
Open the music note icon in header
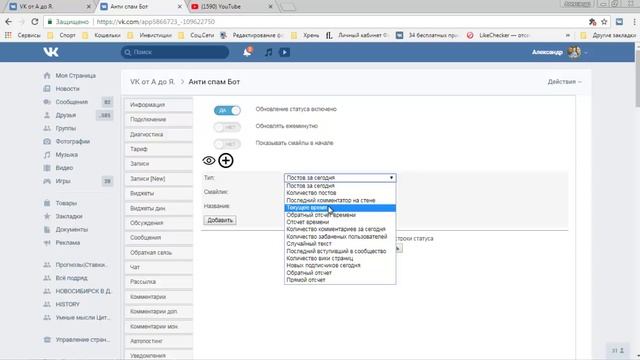(268, 52)
